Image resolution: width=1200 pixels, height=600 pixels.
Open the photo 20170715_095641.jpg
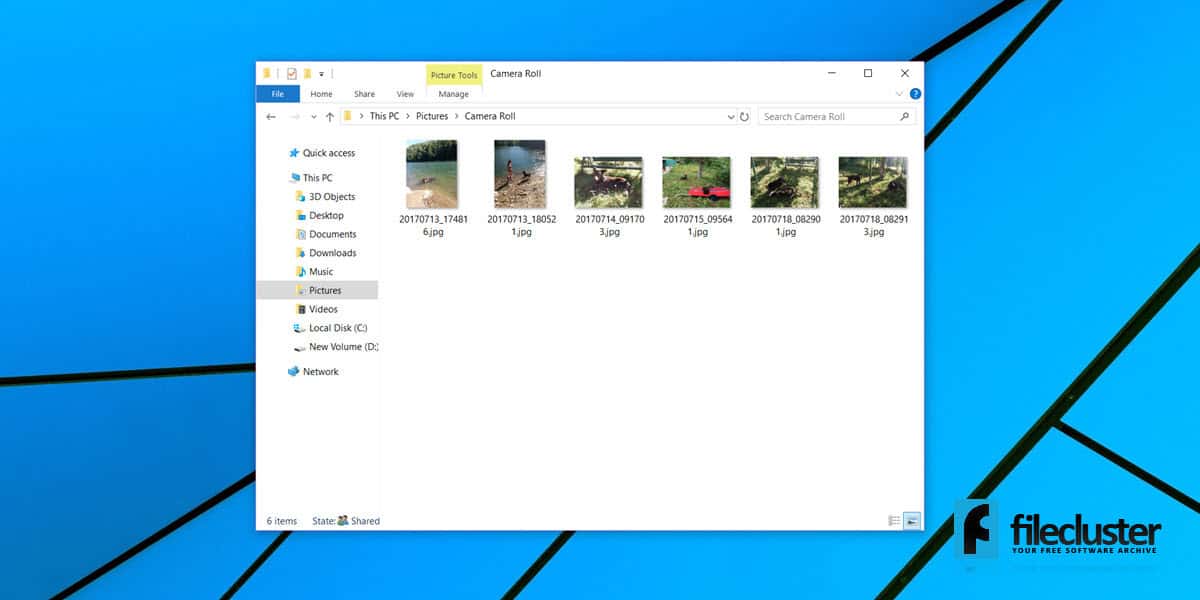coord(697,180)
